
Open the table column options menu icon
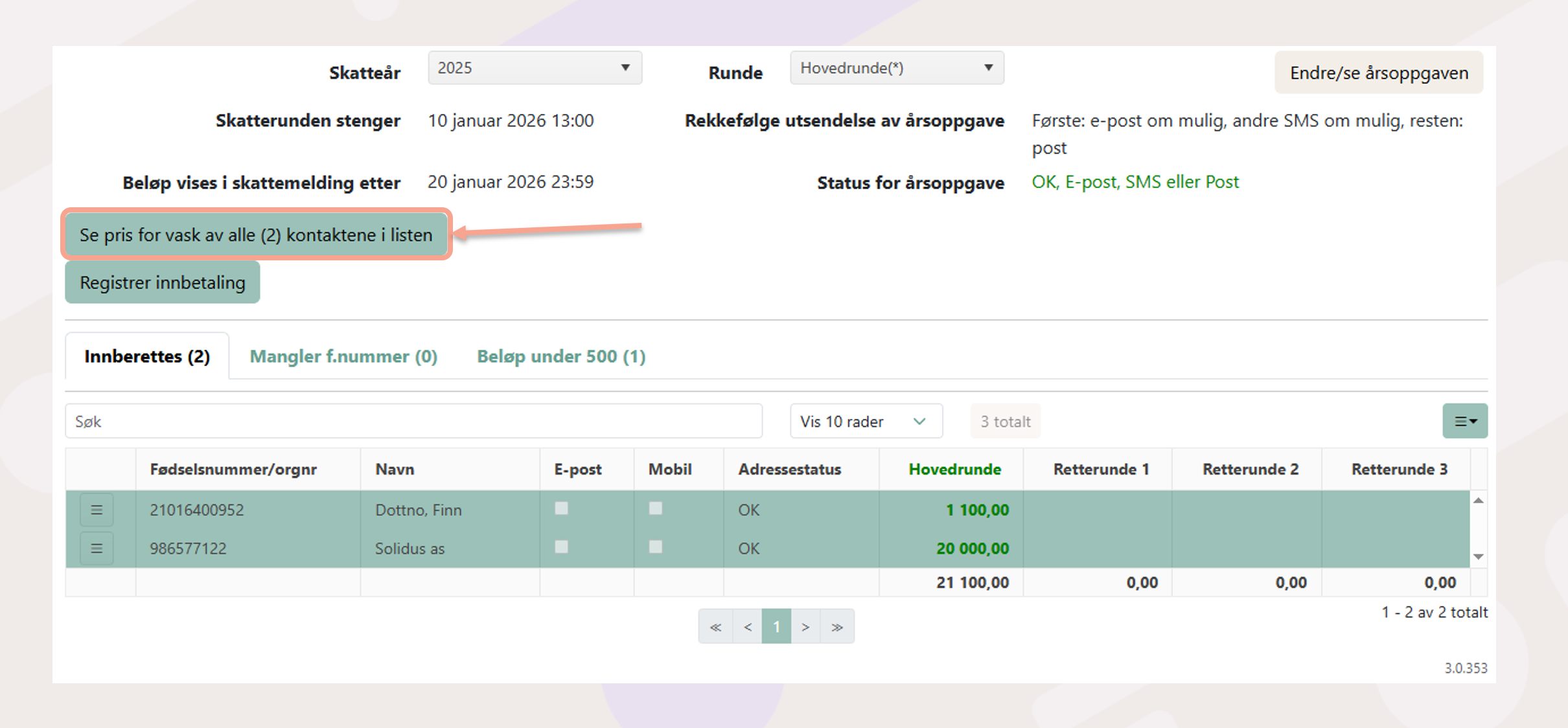(1464, 422)
